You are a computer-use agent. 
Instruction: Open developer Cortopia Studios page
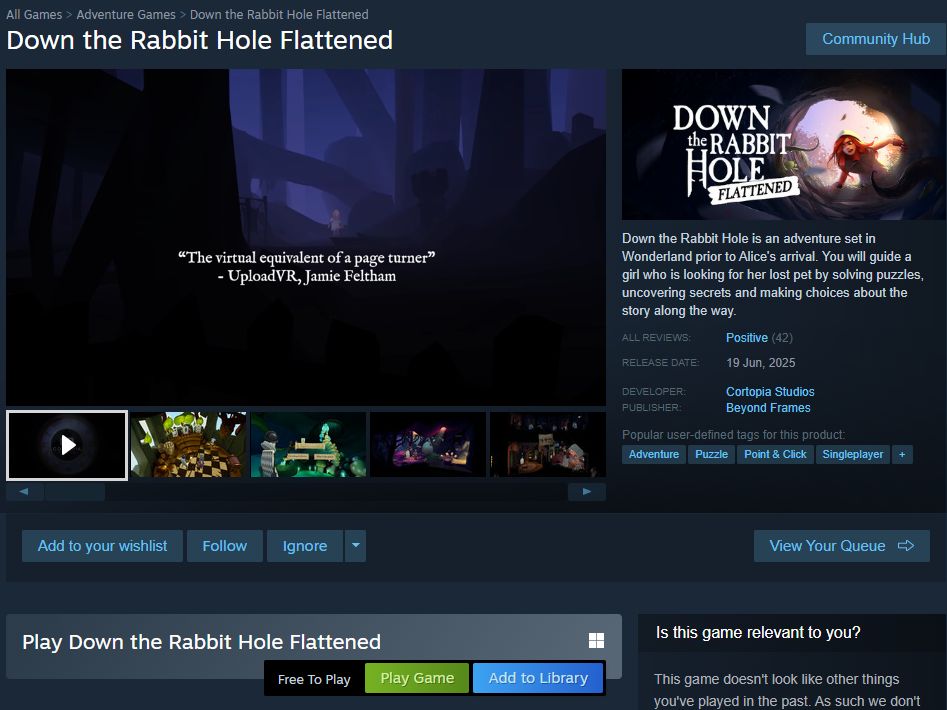point(770,391)
